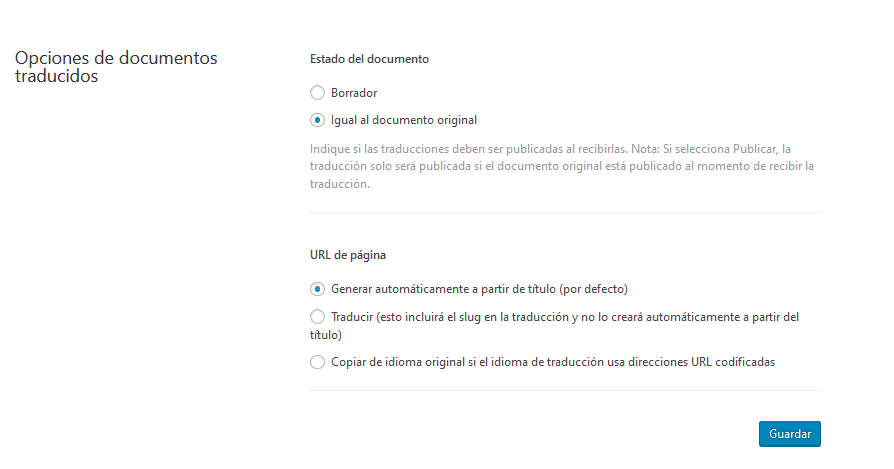
Task: Click the 'Borrador' label text
Action: (353, 93)
